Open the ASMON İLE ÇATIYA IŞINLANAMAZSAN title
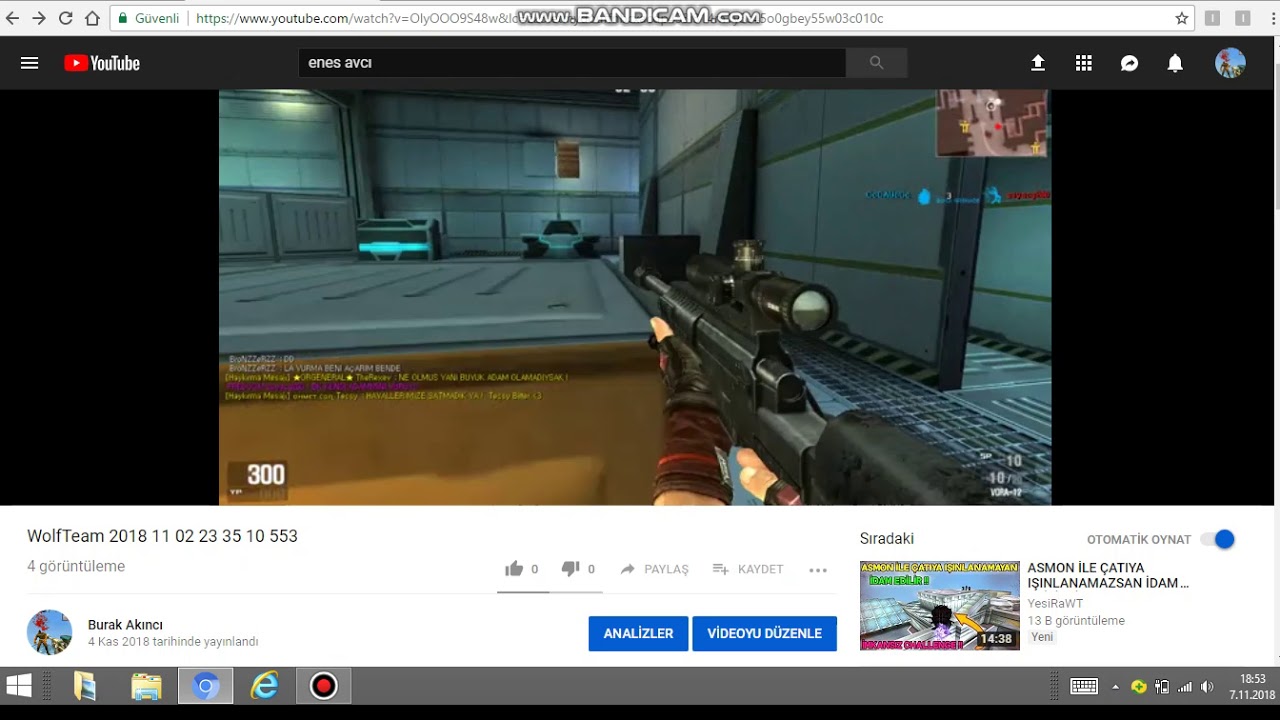Viewport: 1280px width, 720px height. (x=1108, y=575)
